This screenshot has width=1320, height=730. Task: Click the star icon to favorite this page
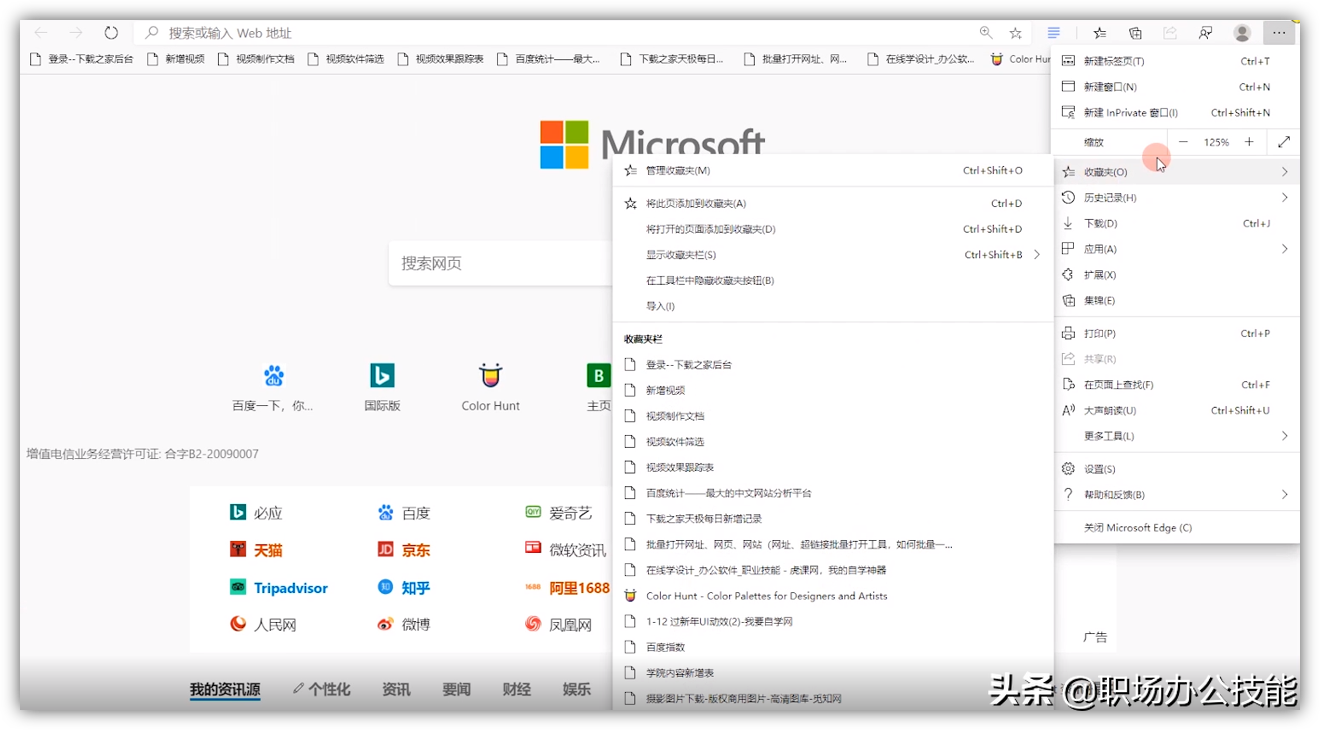(x=1015, y=33)
